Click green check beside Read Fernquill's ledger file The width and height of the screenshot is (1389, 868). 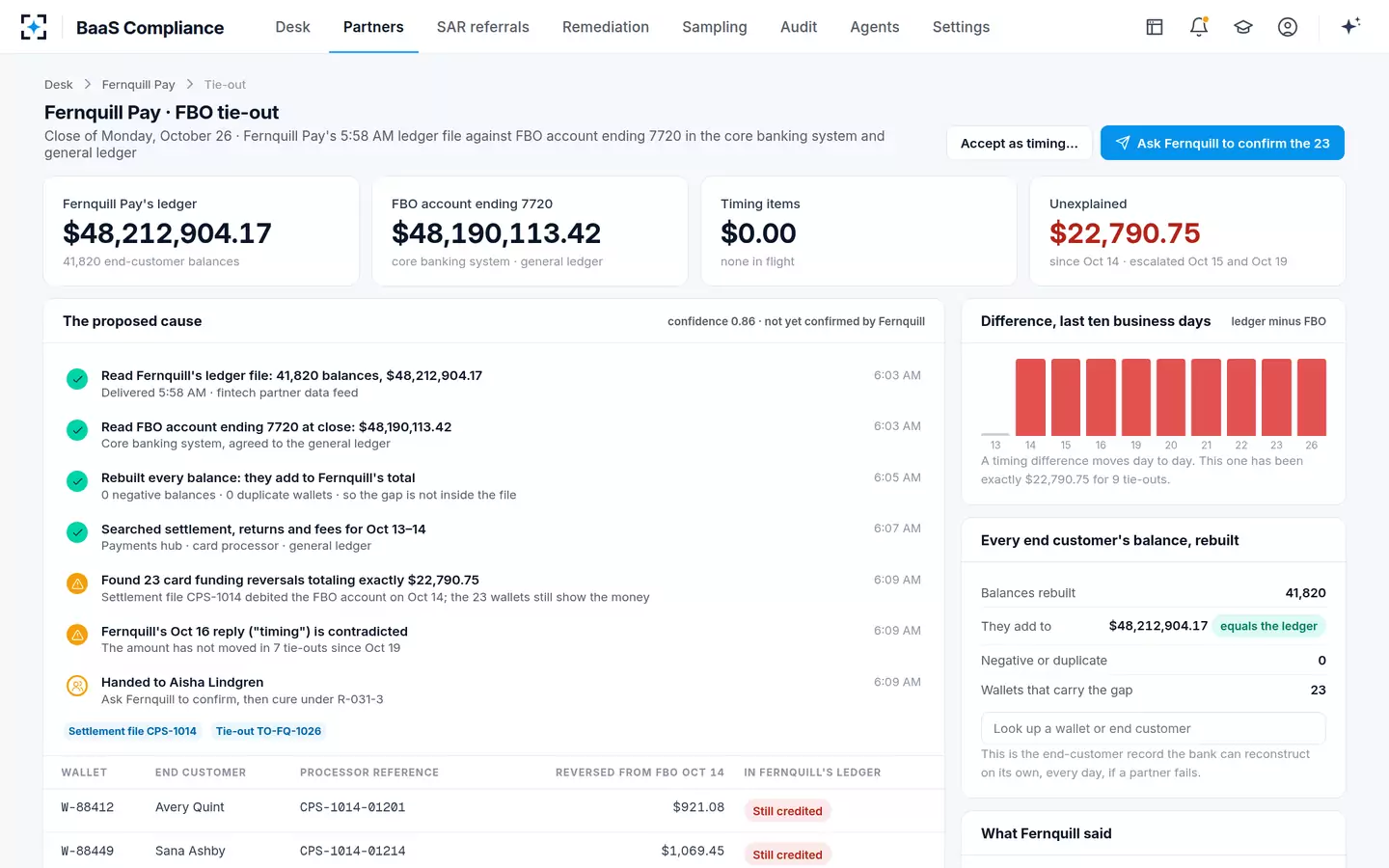pos(77,379)
